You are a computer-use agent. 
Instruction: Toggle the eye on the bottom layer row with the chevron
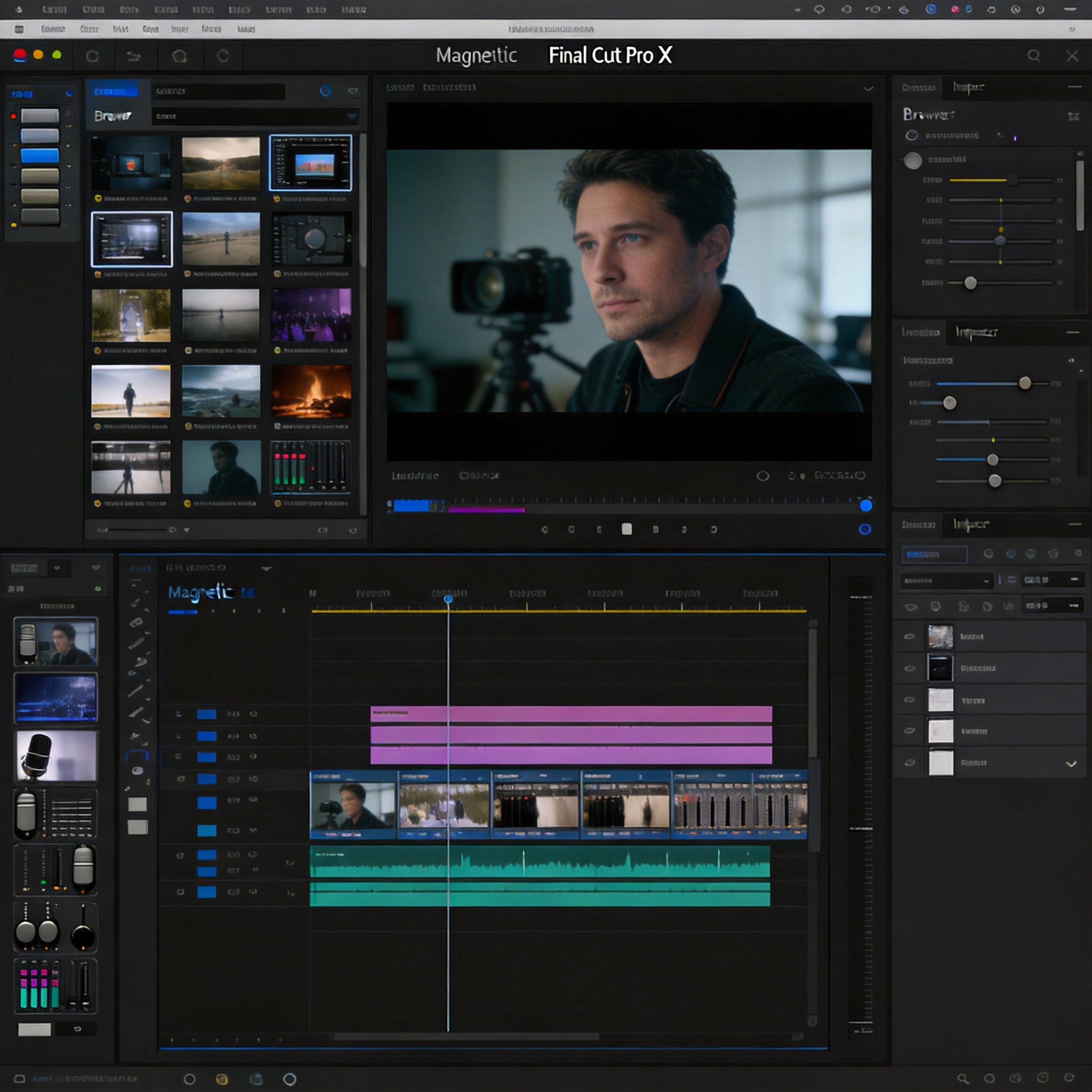click(909, 762)
